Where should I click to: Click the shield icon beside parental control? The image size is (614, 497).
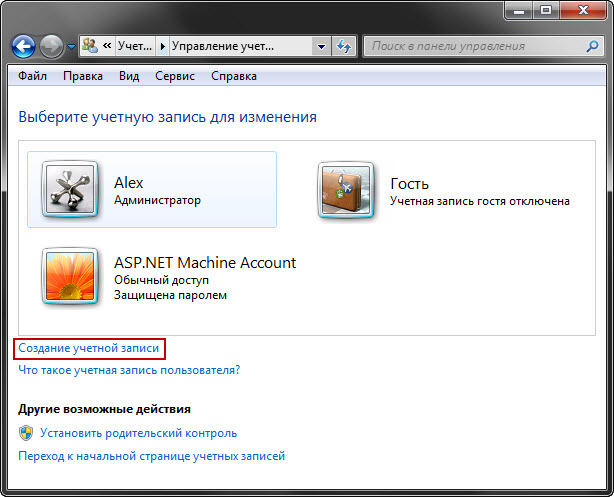pyautogui.click(x=26, y=433)
